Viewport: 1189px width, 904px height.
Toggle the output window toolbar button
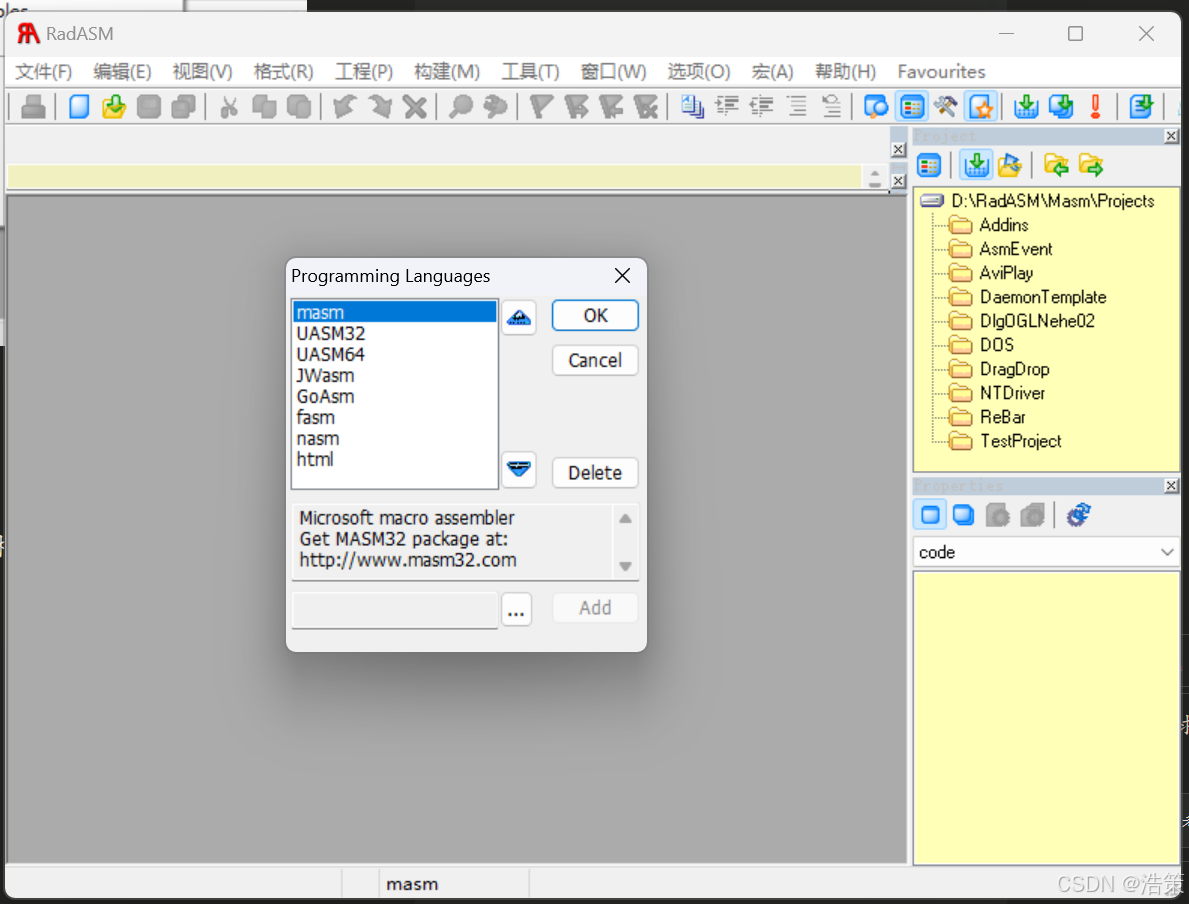coord(876,107)
